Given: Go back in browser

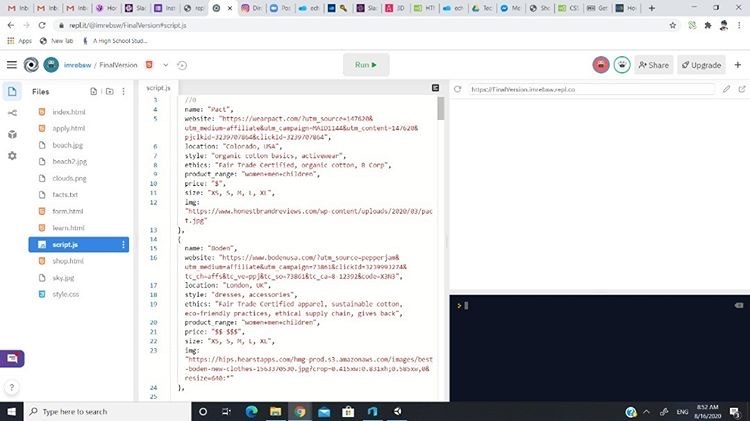Looking at the screenshot, I should coord(11,25).
